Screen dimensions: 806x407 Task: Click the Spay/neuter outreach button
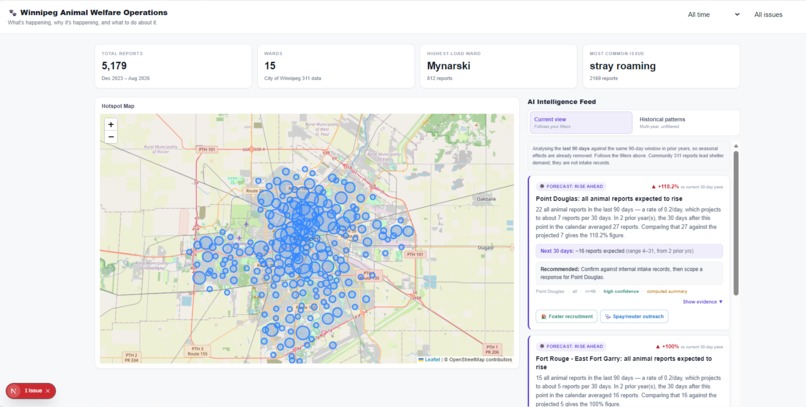(x=634, y=317)
